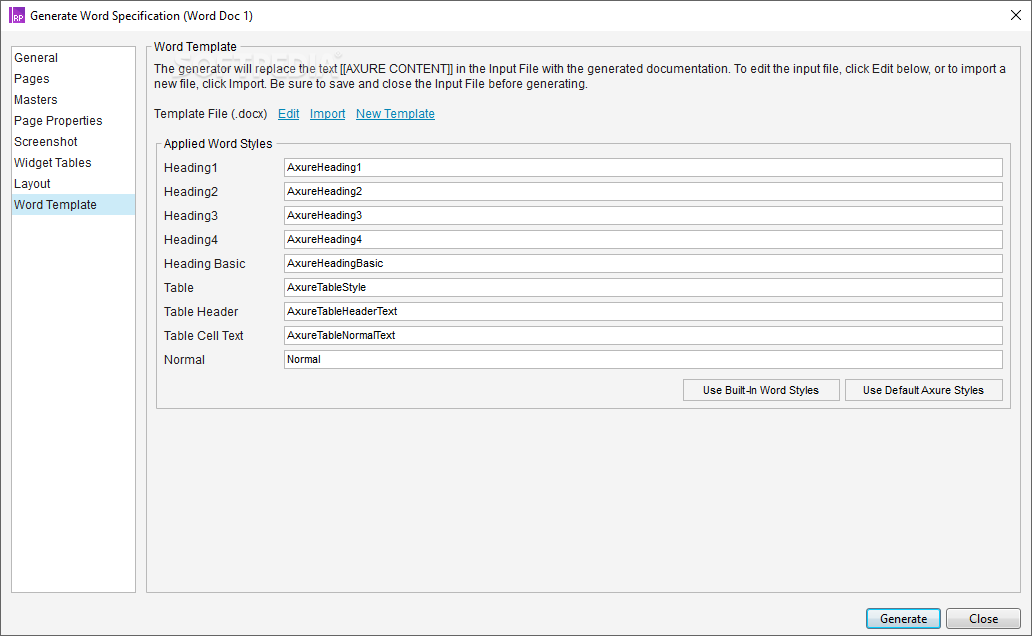The height and width of the screenshot is (636, 1032).
Task: Click the Applied Word Styles group title
Action: pos(218,144)
